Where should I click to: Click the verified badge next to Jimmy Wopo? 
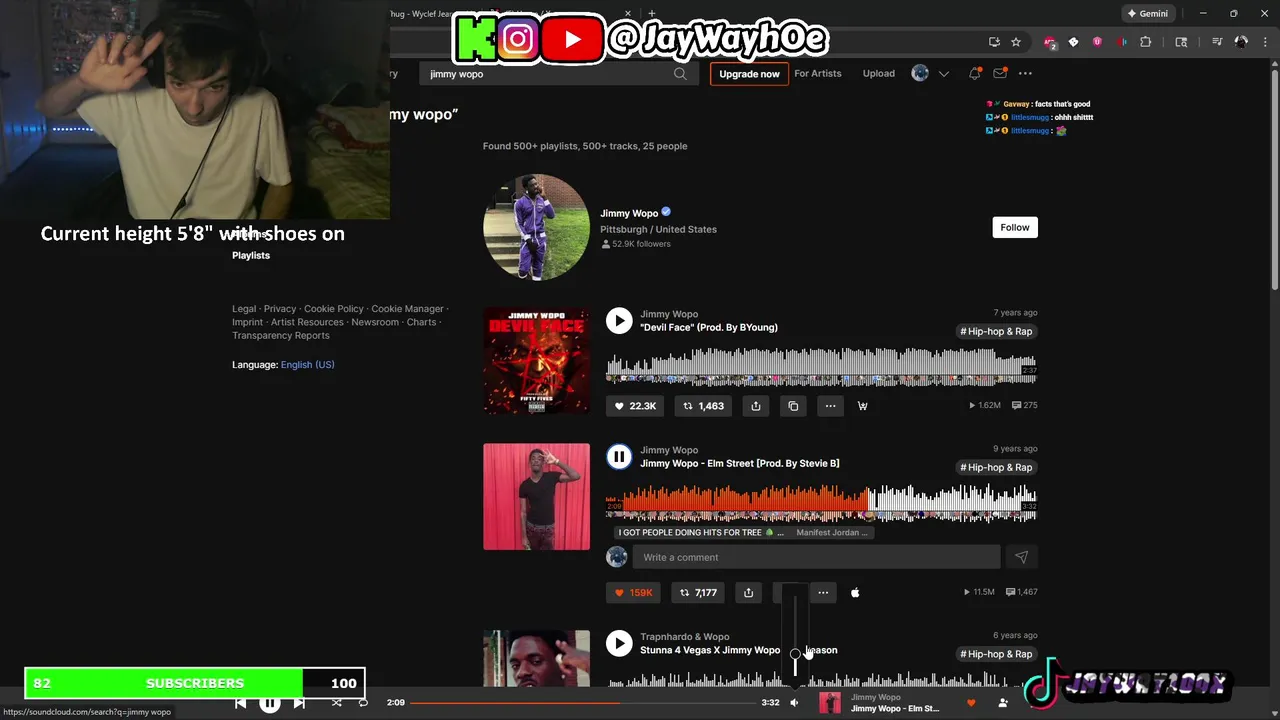tap(666, 212)
